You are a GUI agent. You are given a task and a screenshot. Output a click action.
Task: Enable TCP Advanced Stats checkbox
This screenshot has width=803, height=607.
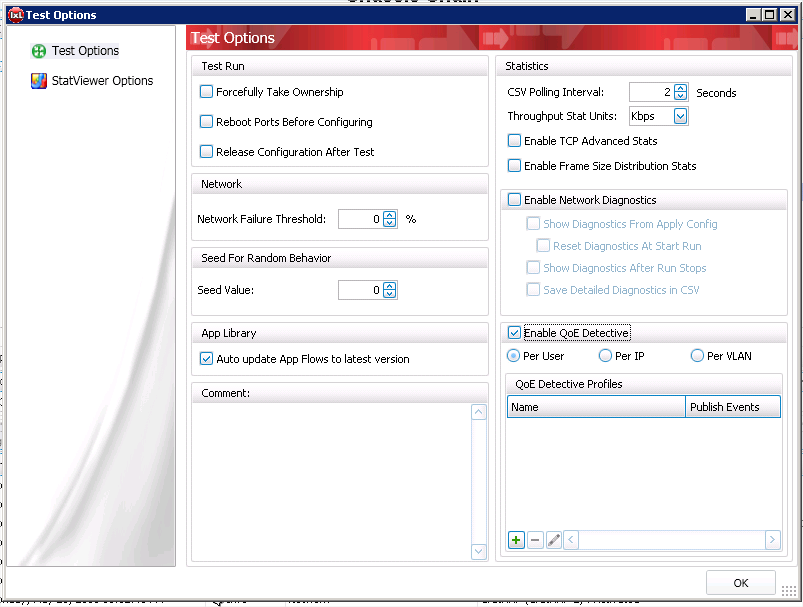[514, 141]
